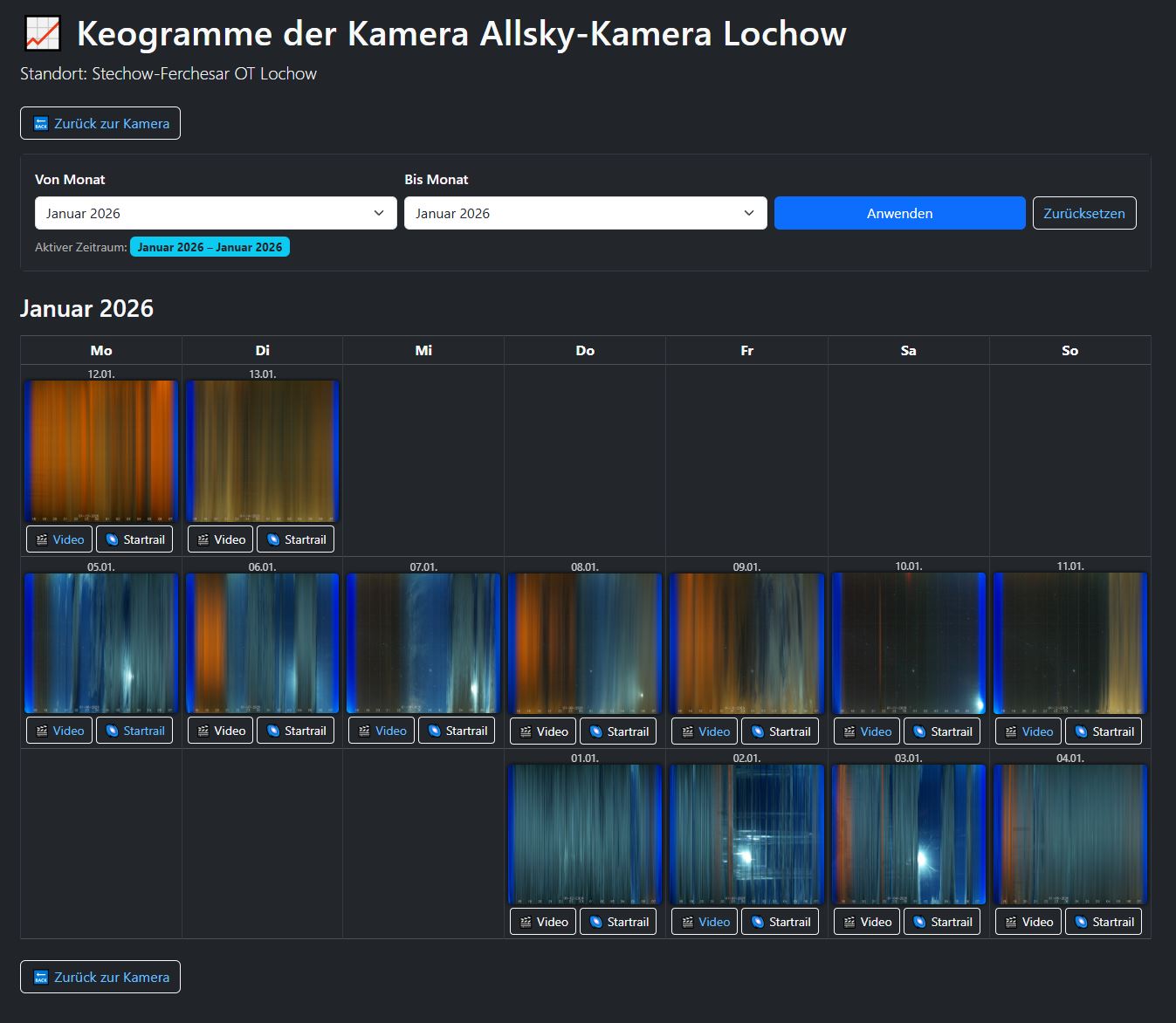Click the film icon on the 12.01 Video button

point(40,539)
